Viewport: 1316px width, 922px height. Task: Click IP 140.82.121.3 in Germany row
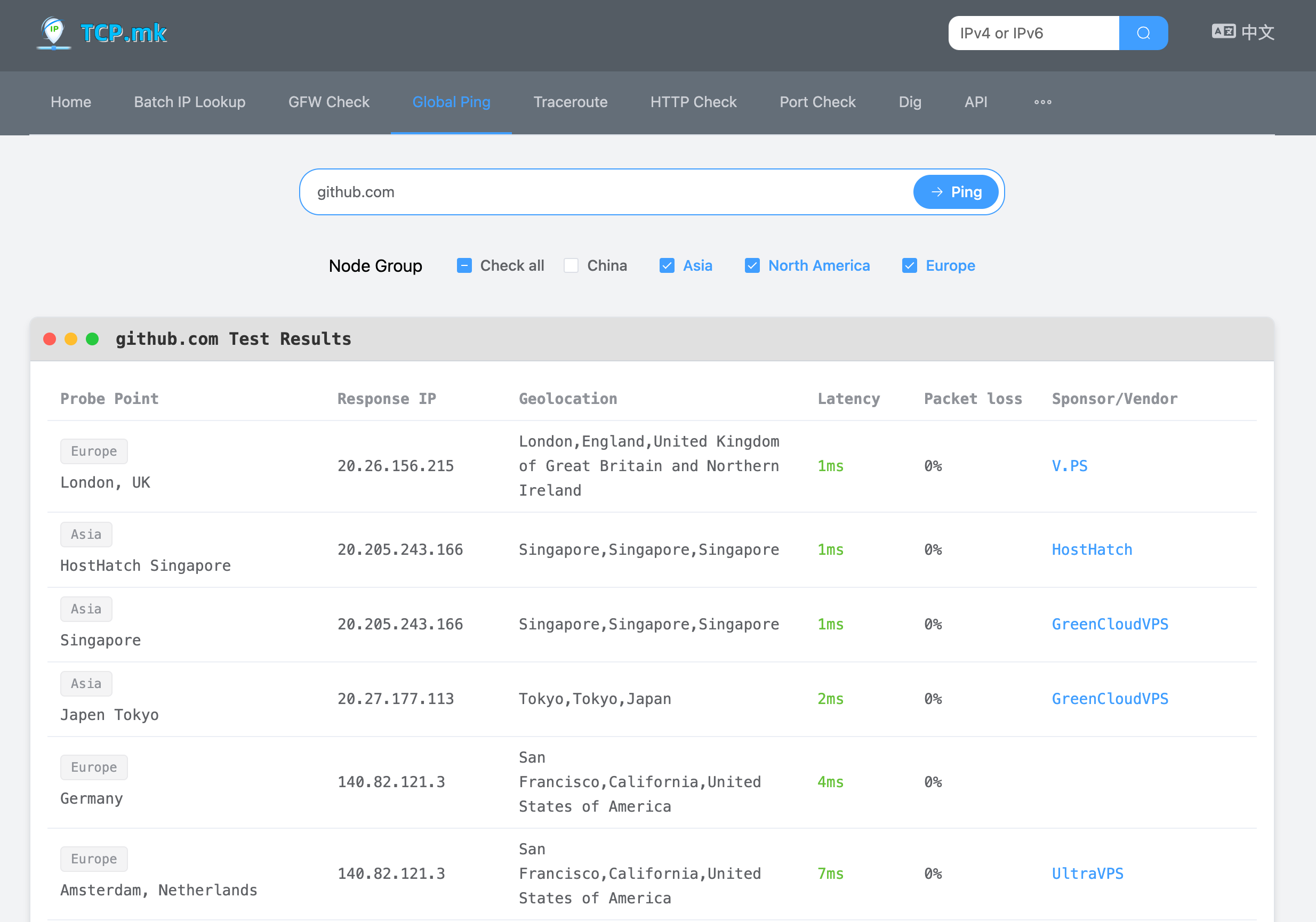pos(391,782)
